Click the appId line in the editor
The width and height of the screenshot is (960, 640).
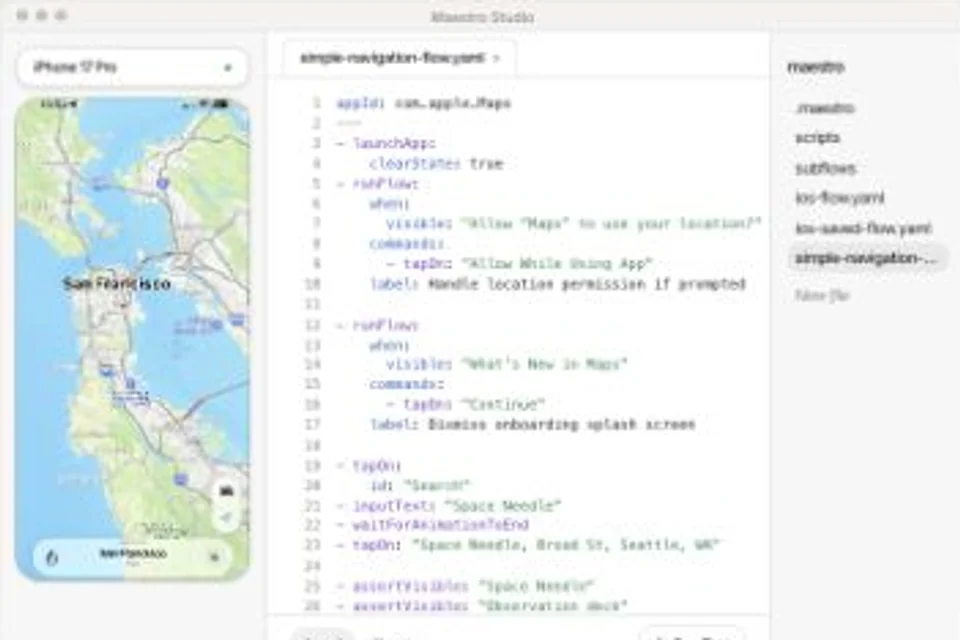pyautogui.click(x=423, y=103)
